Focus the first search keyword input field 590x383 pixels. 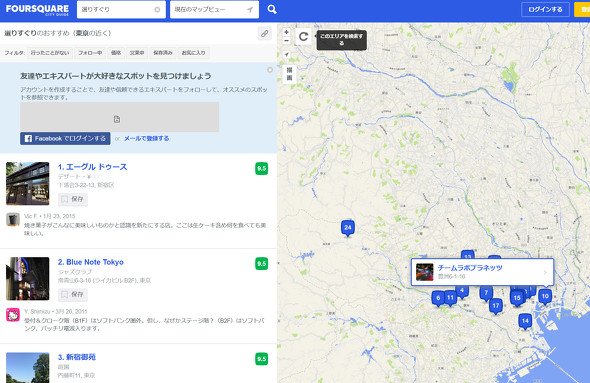pyautogui.click(x=117, y=10)
